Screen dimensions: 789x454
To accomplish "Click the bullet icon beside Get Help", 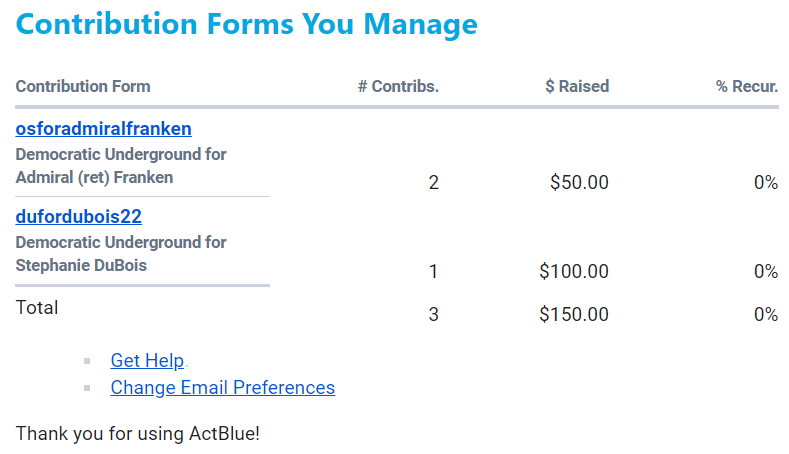I will (88, 361).
